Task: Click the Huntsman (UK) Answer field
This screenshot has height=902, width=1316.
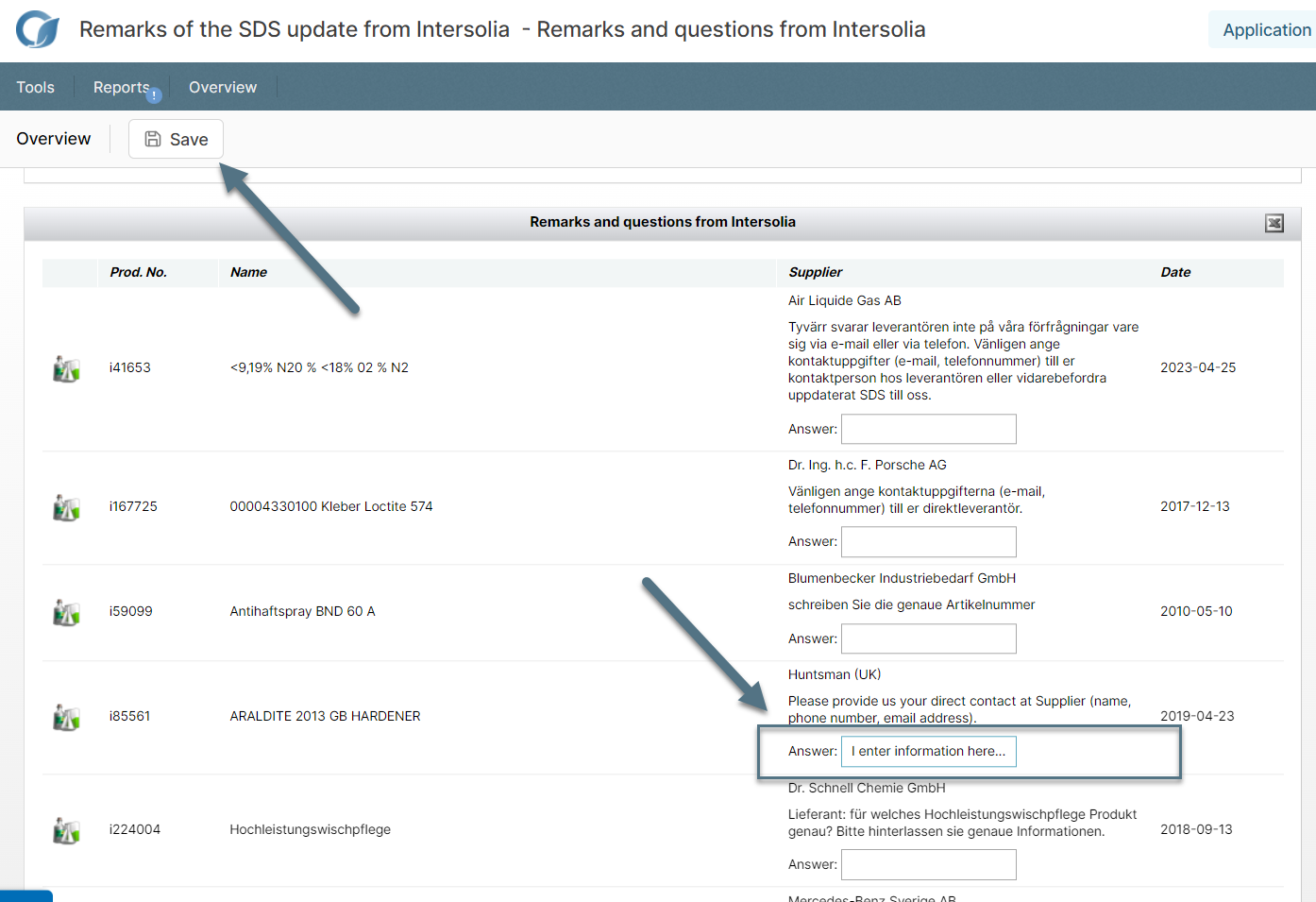Action: pos(929,751)
